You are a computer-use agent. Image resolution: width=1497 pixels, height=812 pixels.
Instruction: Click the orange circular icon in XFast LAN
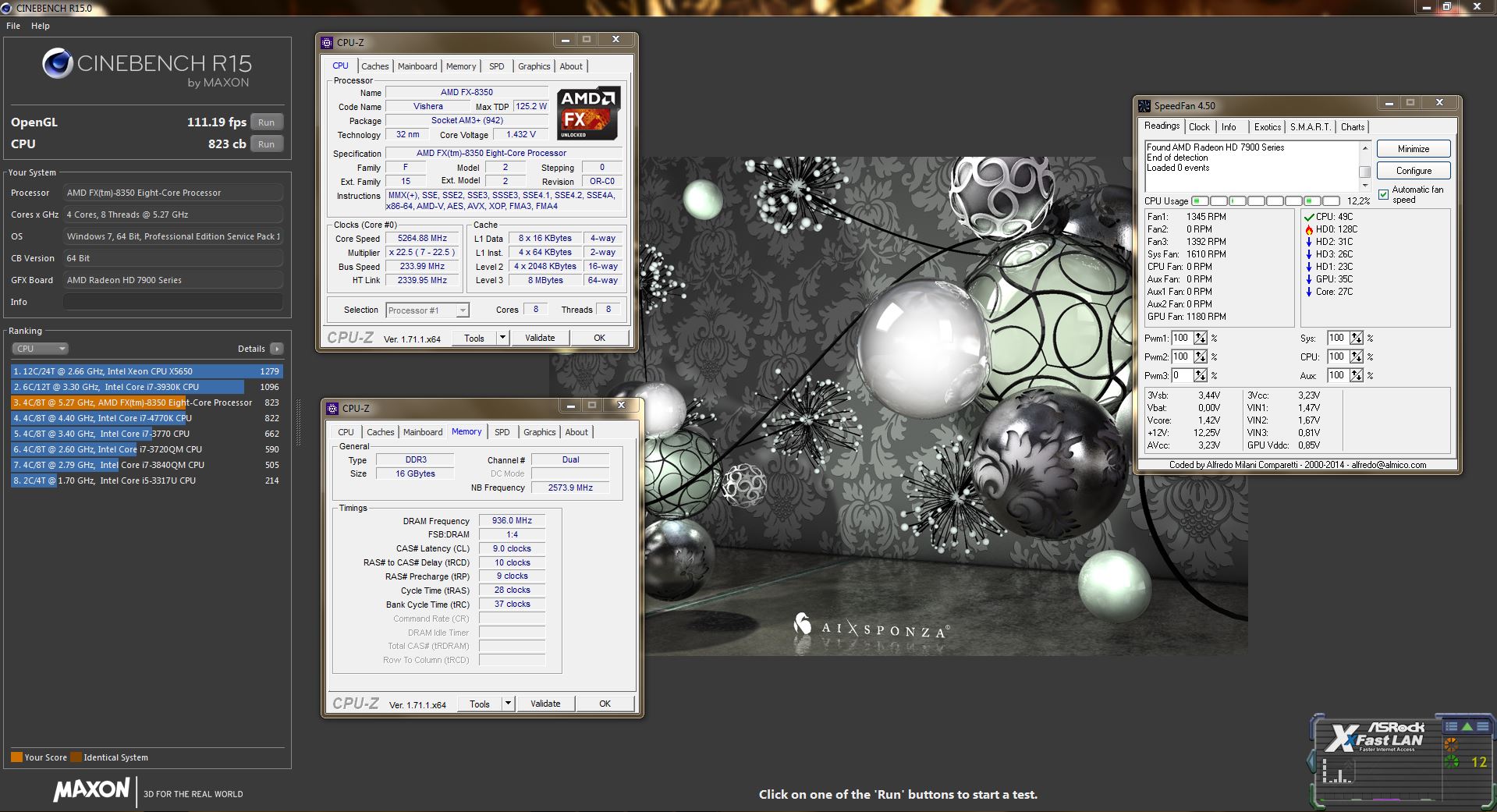point(1451,744)
